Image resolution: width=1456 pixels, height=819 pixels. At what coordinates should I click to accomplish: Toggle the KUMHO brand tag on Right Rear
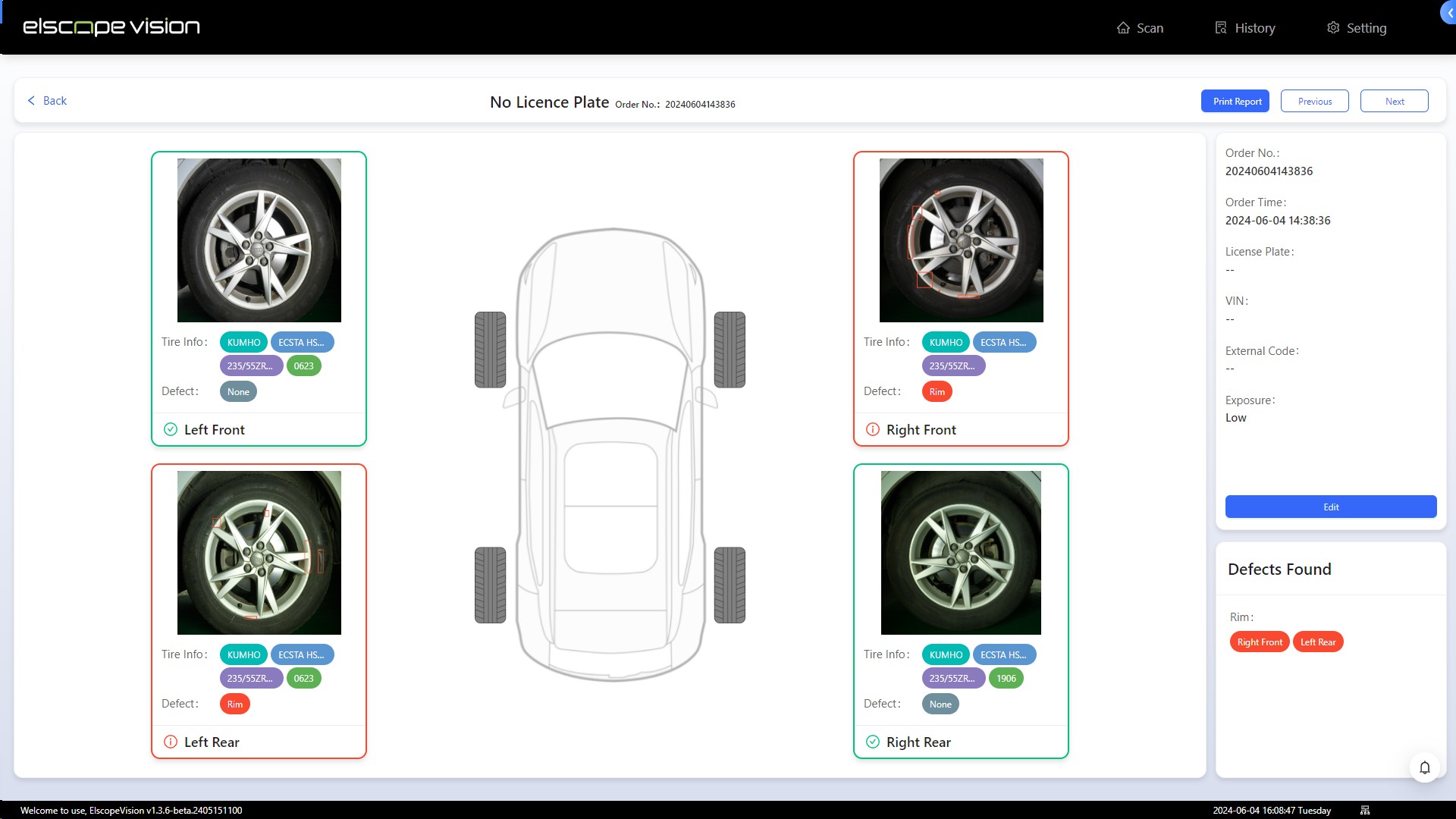[x=946, y=654]
